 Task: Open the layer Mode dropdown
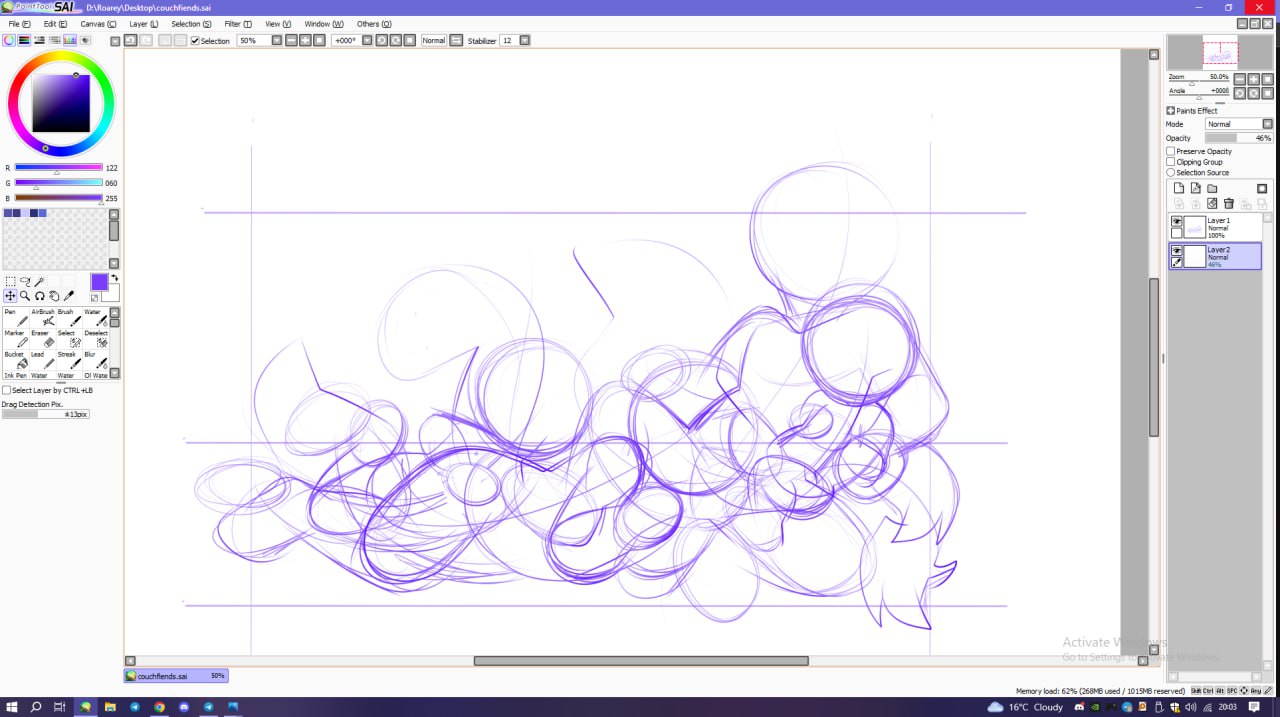pyautogui.click(x=1239, y=124)
